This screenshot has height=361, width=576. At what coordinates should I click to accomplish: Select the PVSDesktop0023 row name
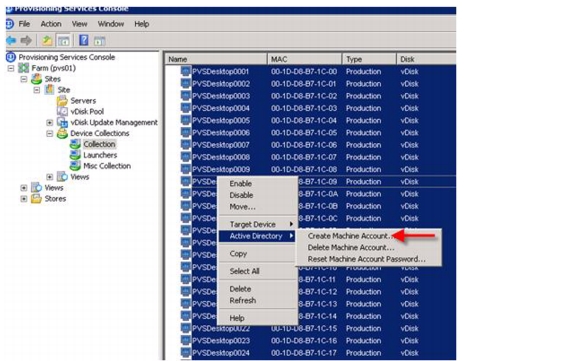click(221, 340)
